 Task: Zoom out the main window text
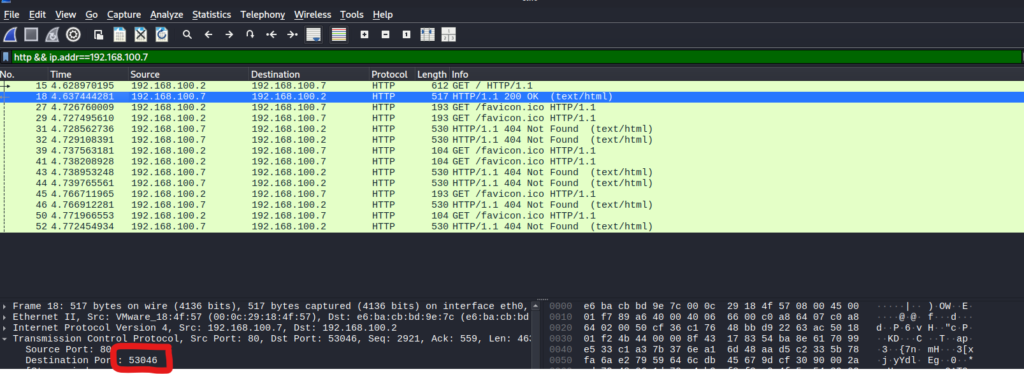385,35
